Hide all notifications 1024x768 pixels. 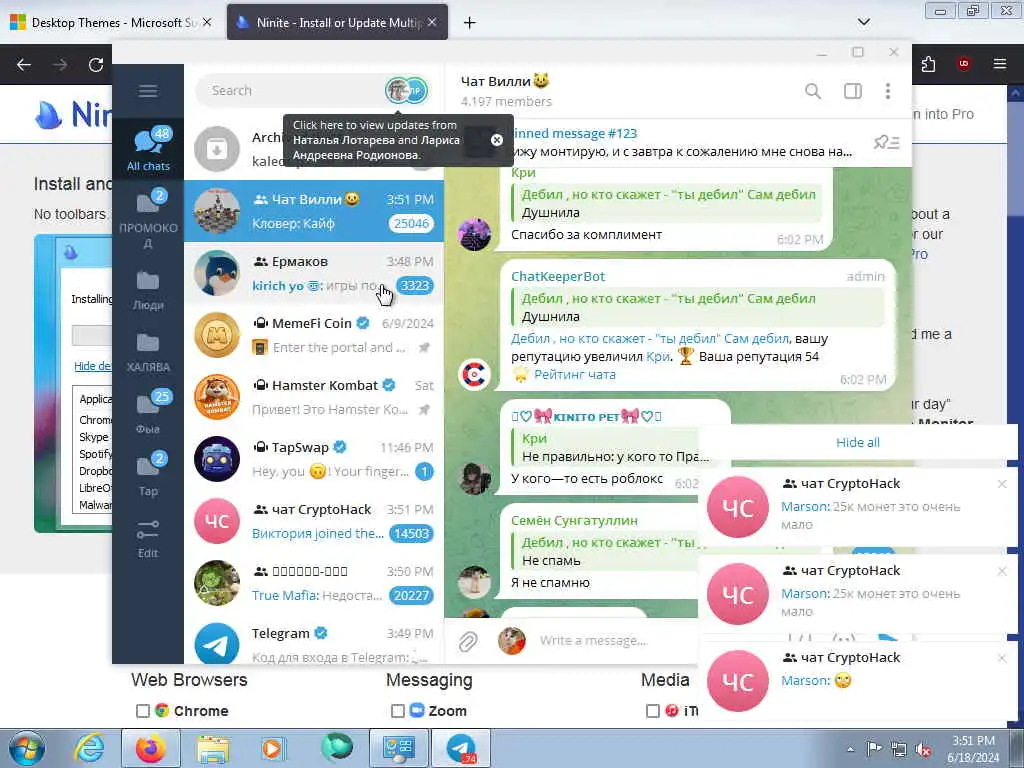(857, 442)
